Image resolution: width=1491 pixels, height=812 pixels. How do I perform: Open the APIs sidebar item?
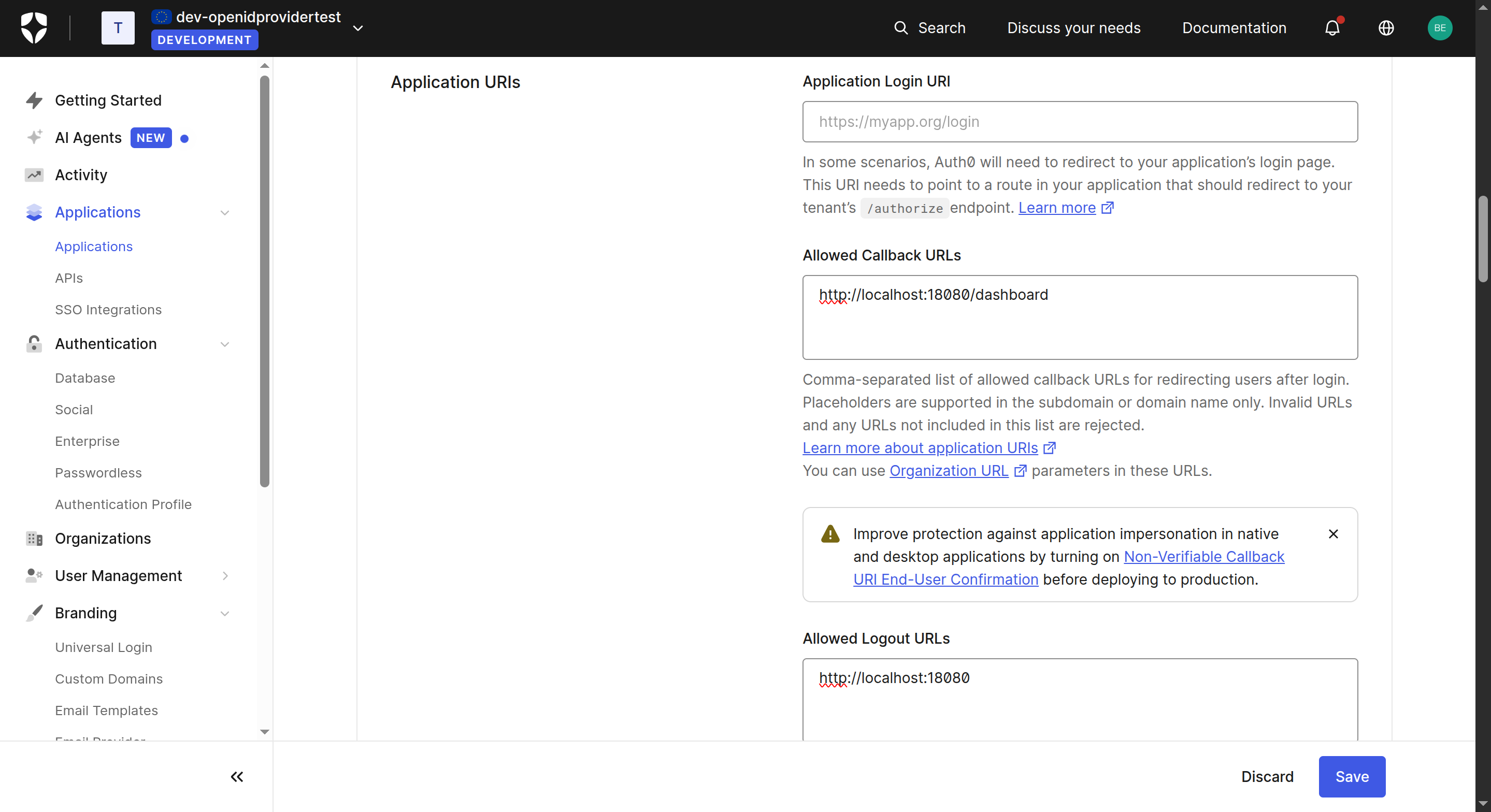[69, 278]
